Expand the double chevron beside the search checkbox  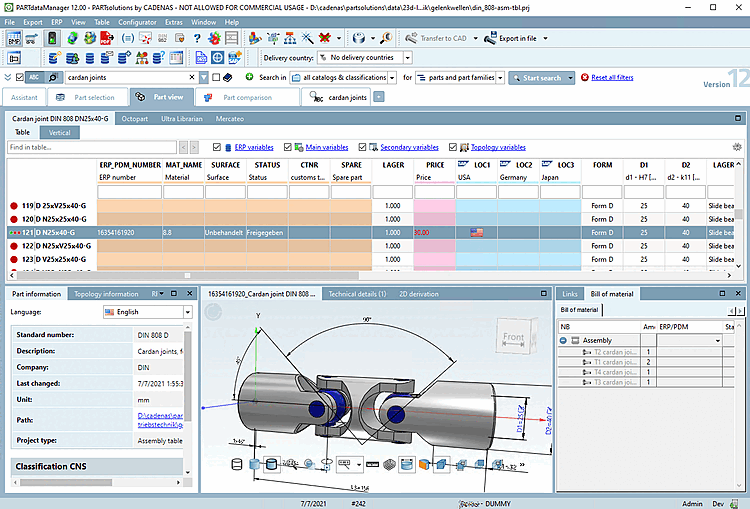(8, 77)
